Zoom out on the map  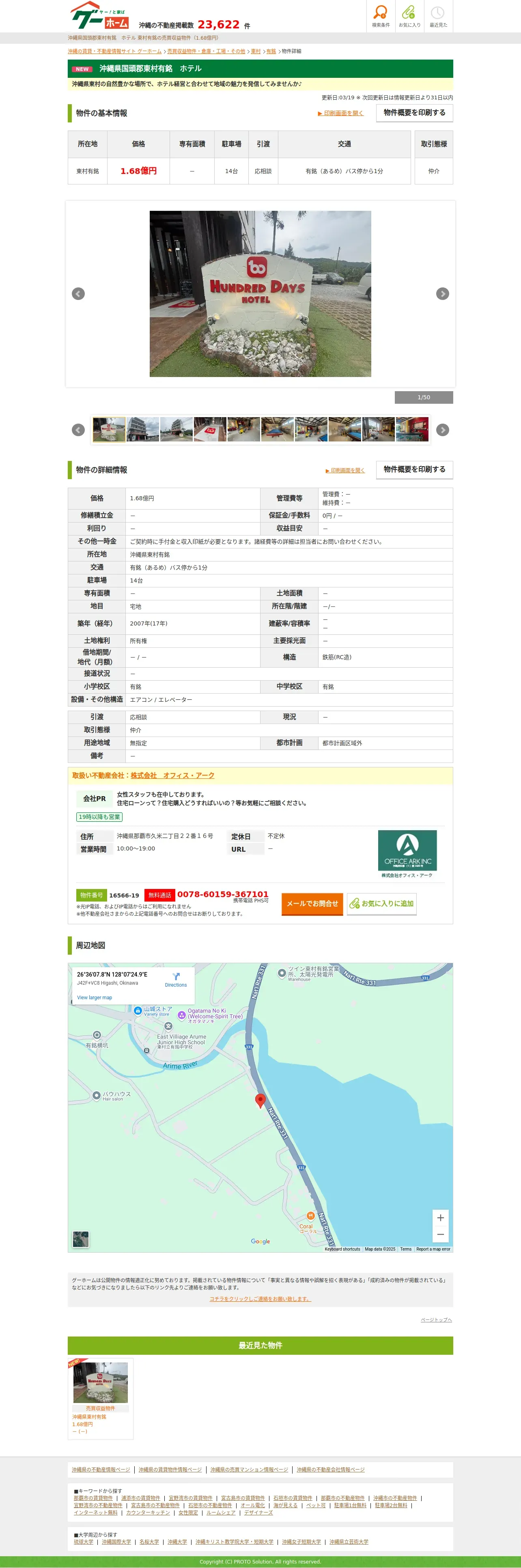(441, 1234)
